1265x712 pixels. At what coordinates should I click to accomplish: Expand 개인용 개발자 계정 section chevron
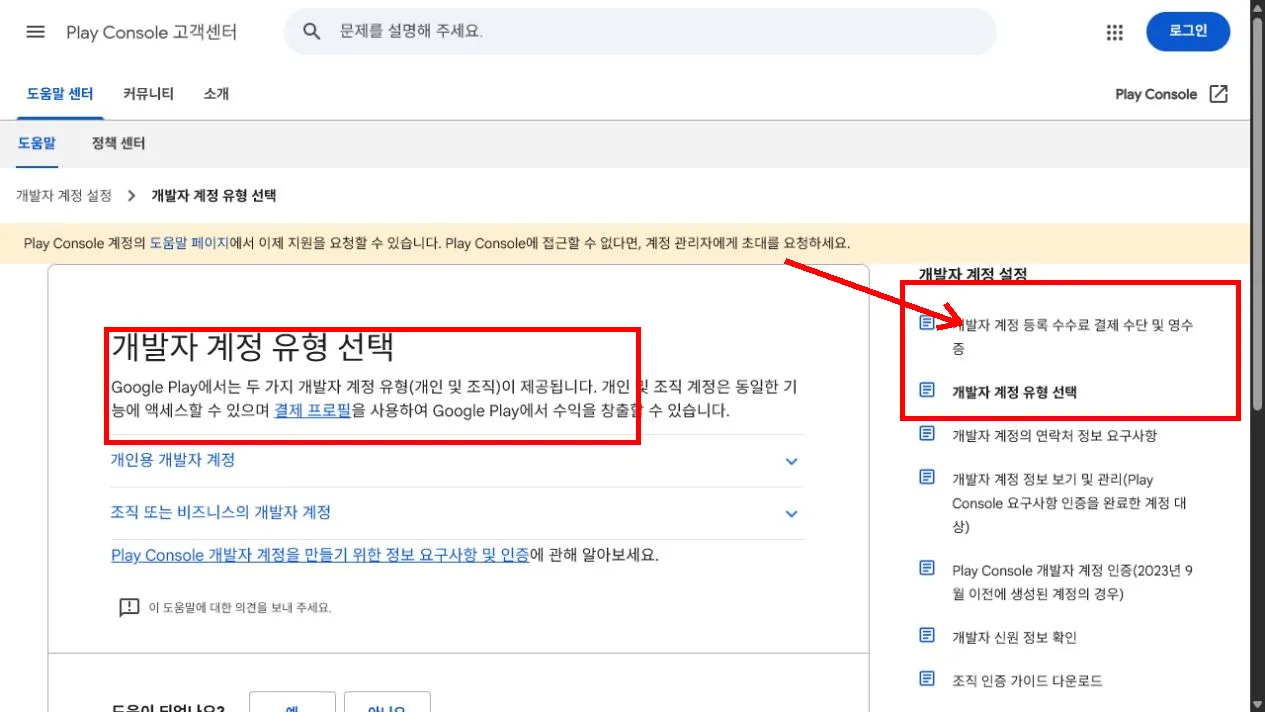point(791,461)
